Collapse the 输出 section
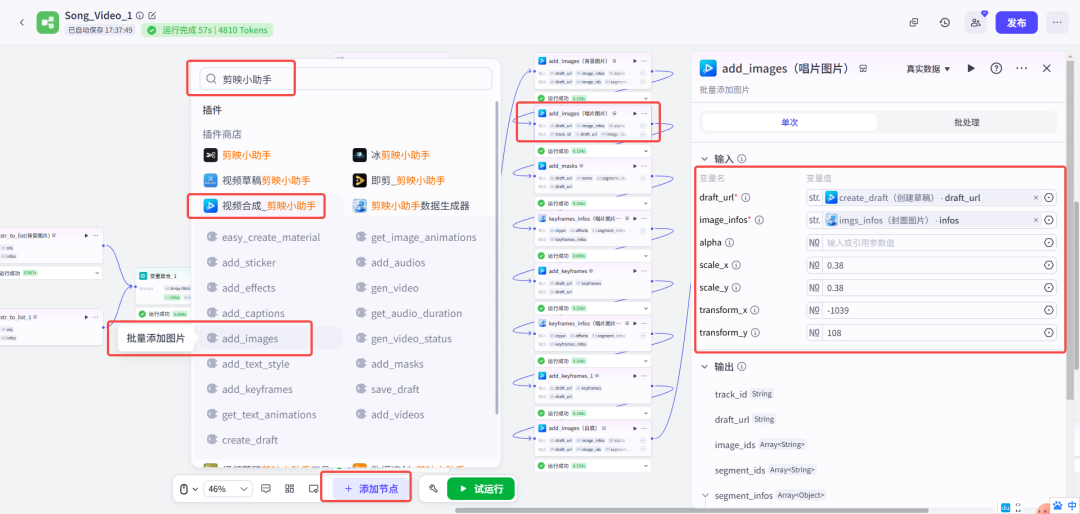The image size is (1080, 514). (705, 367)
